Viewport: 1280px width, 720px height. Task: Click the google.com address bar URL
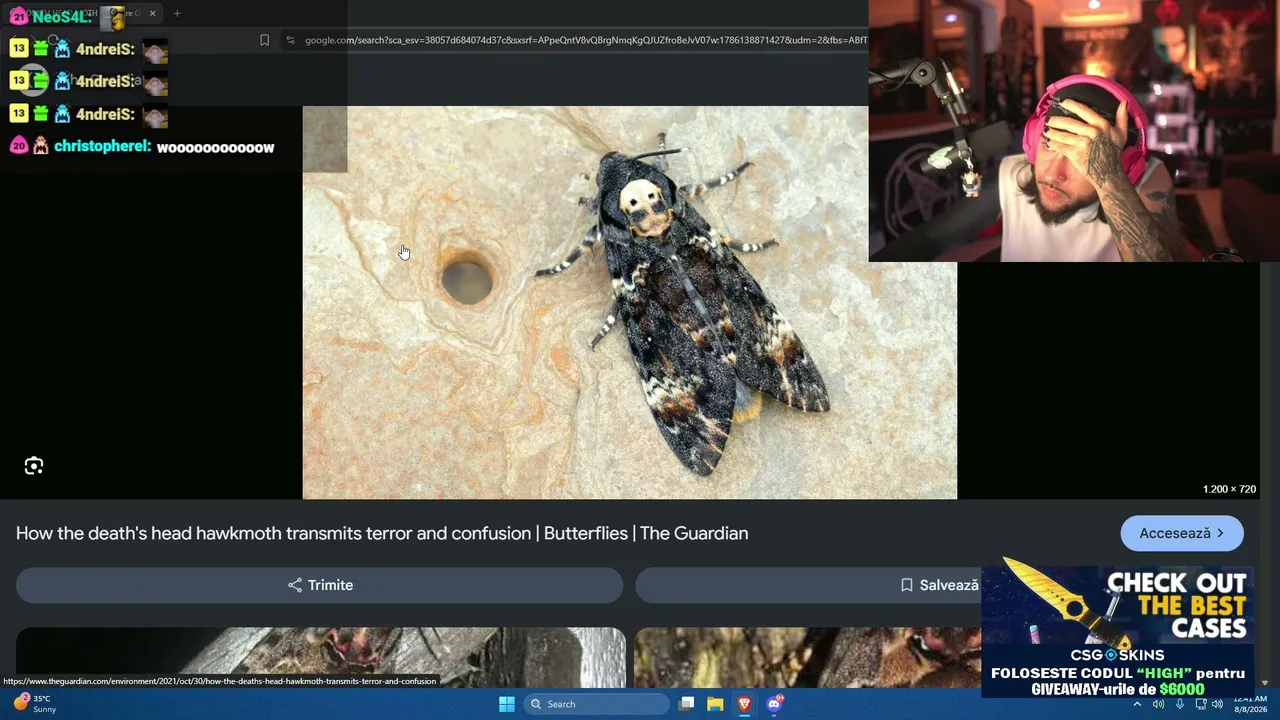585,40
